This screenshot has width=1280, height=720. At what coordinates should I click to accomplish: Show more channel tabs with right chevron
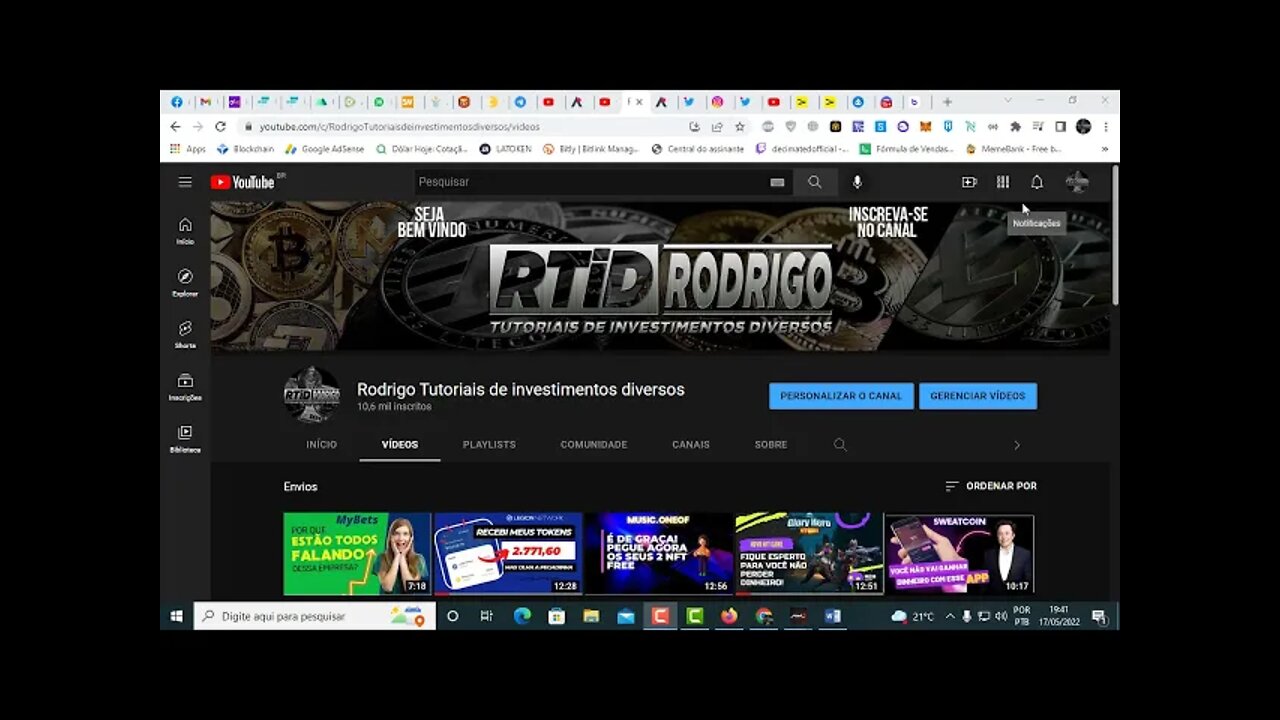point(1017,445)
